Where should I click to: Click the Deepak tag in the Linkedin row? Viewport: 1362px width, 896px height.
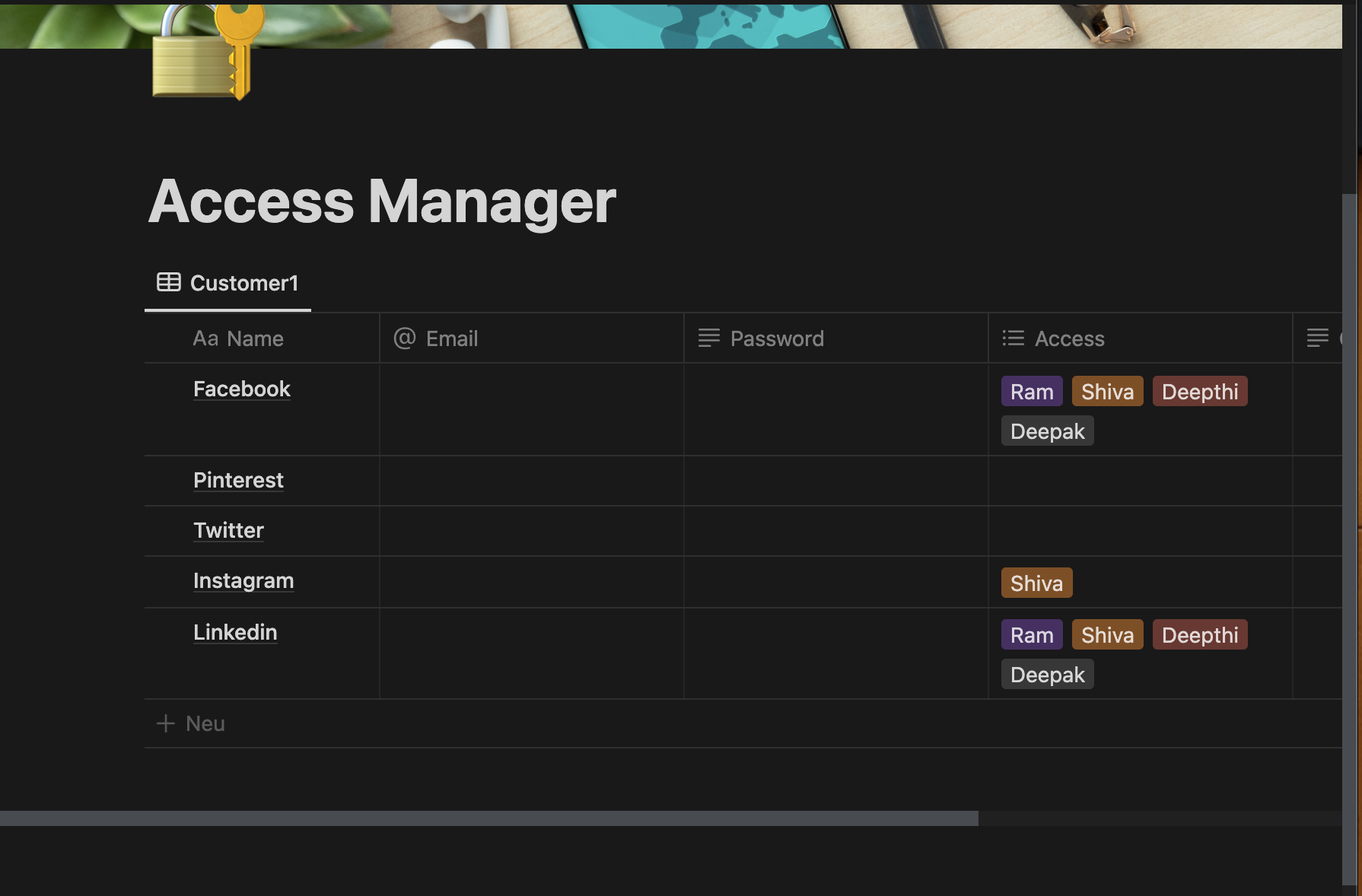pyautogui.click(x=1048, y=675)
